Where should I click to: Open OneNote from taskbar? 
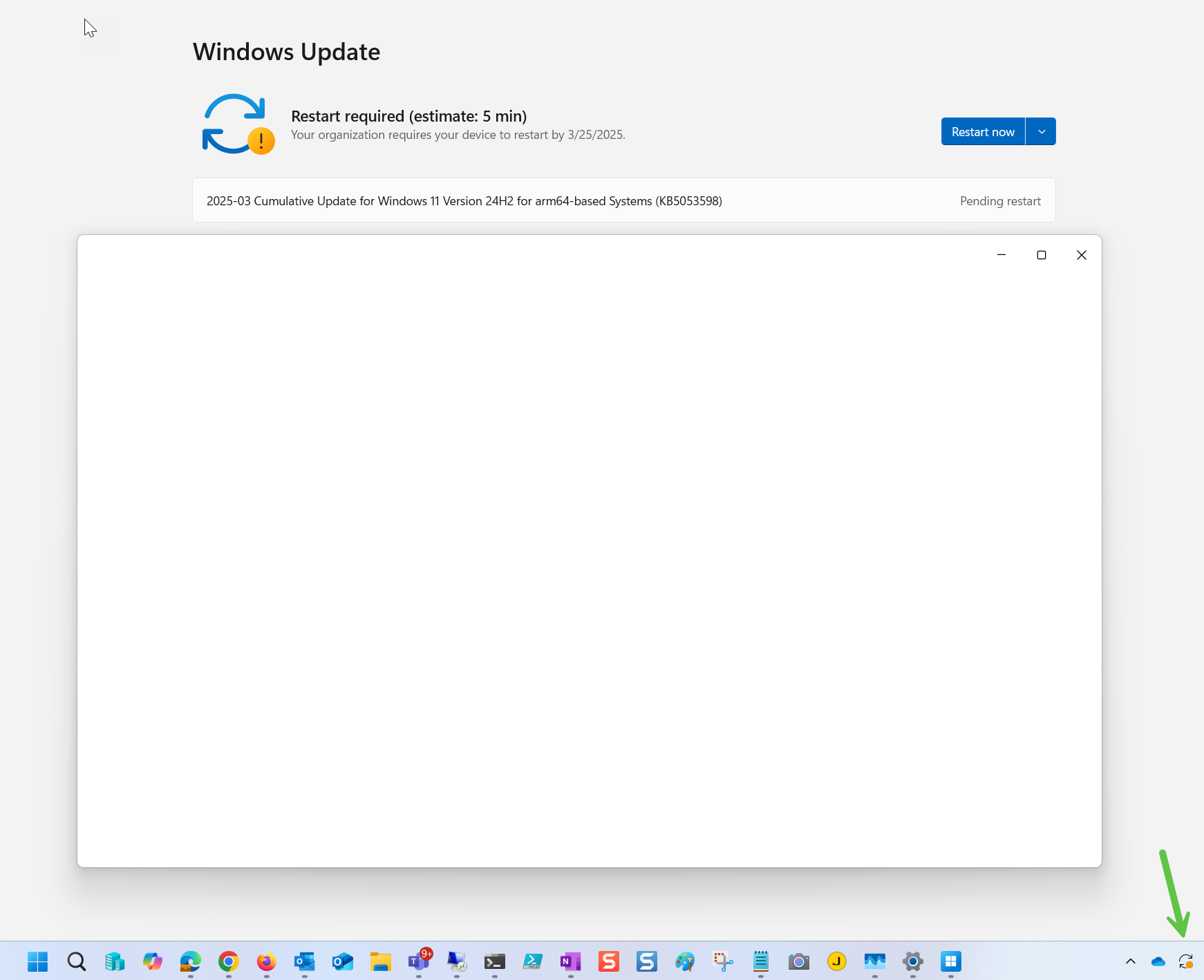(571, 961)
